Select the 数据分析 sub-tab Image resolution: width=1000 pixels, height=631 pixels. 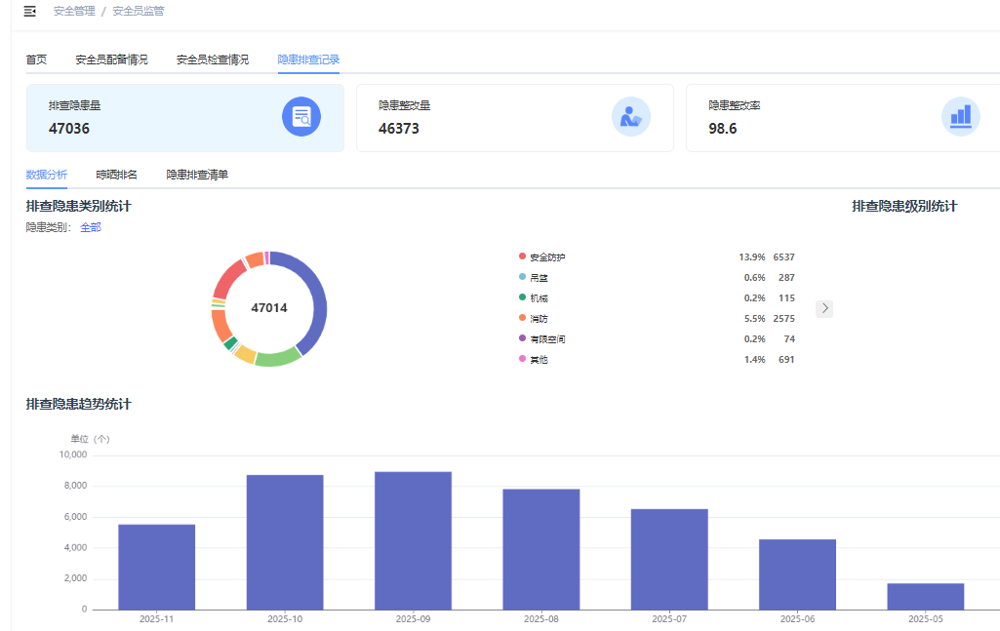pos(47,175)
